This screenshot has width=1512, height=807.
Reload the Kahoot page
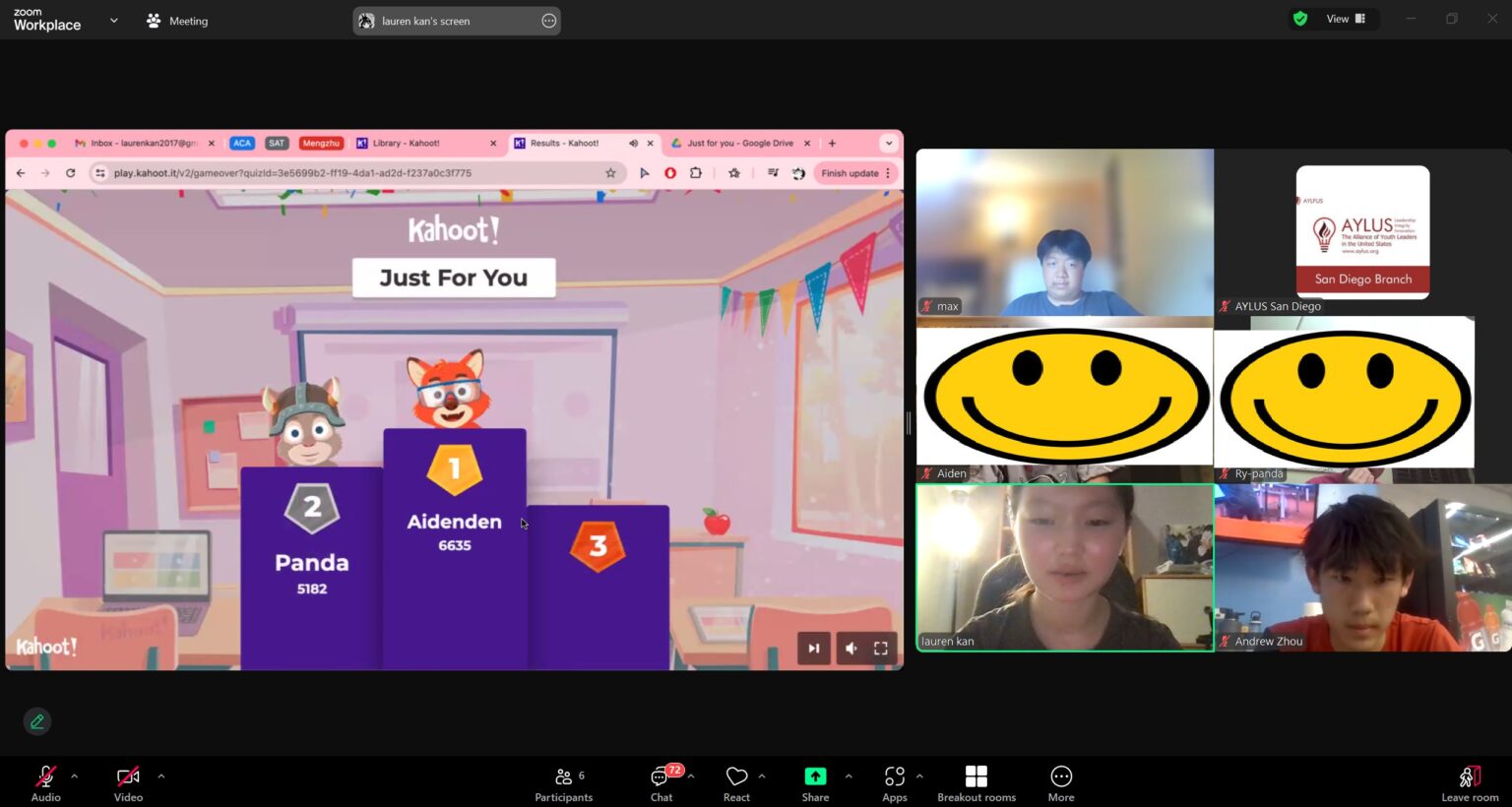tap(70, 173)
